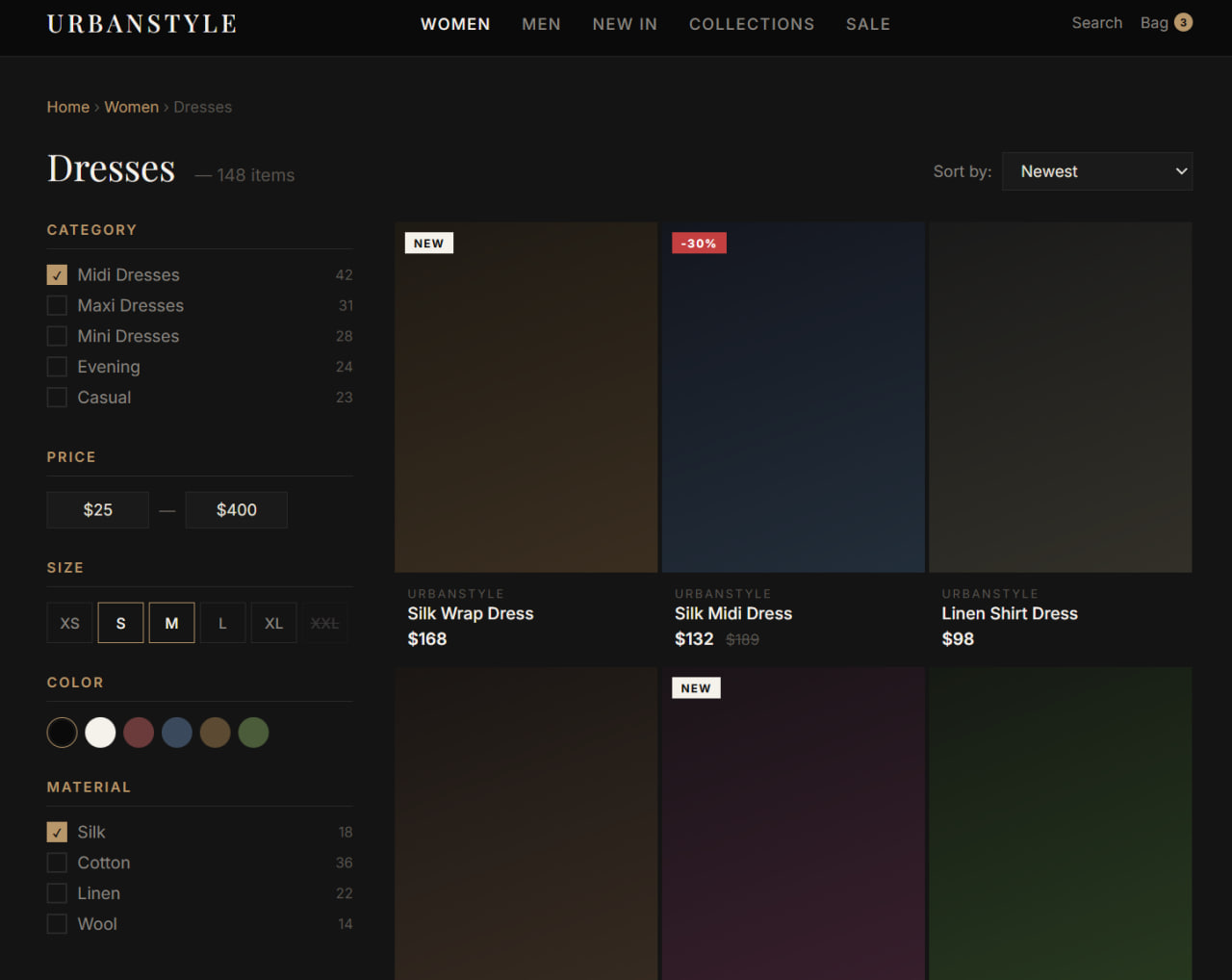Viewport: 1232px width, 980px height.
Task: Open the Silk Midi Dress product image
Action: tap(793, 398)
